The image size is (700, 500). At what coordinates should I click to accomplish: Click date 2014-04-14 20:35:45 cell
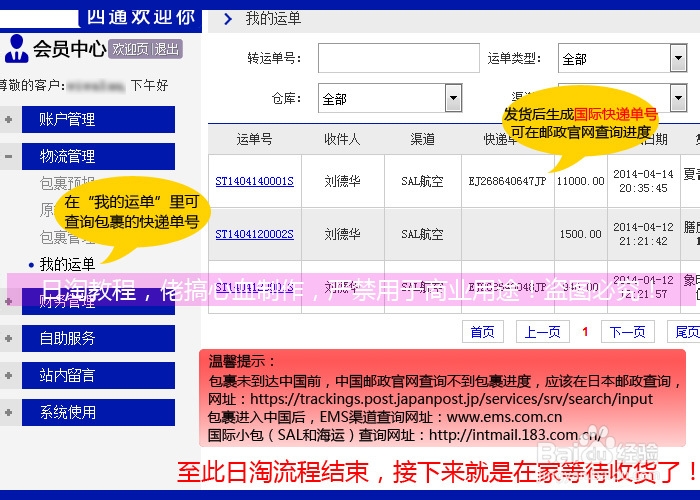click(643, 181)
